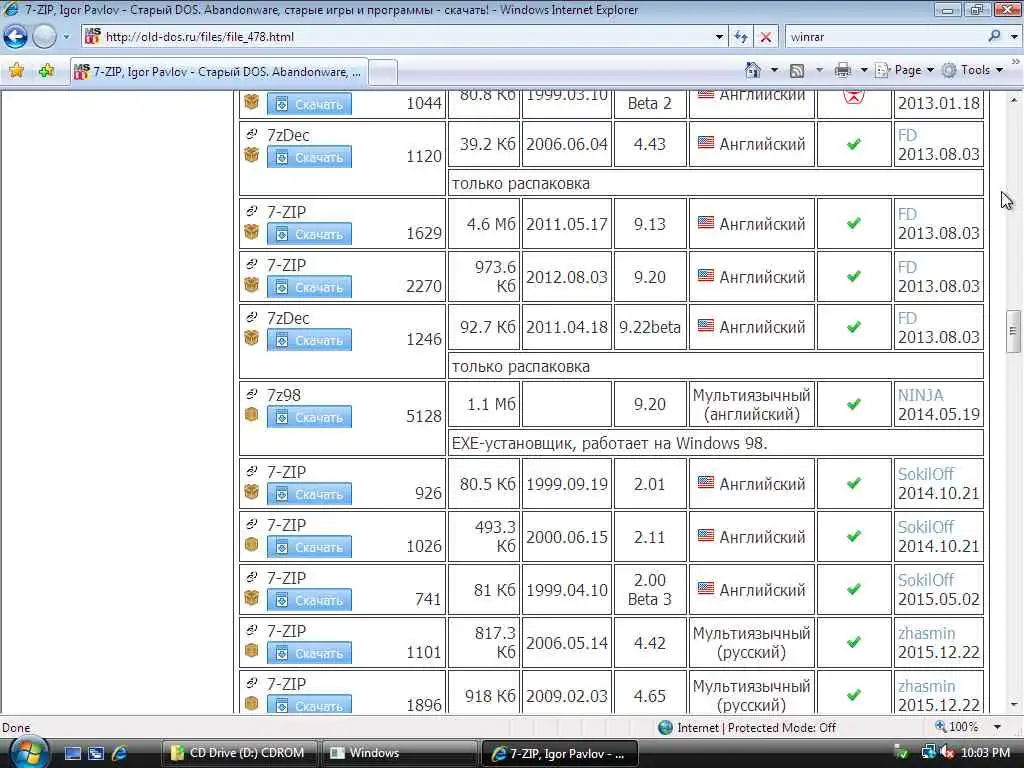Click zhasmin link in 7-ZIP 4.42 row
Viewport: 1024px width, 768px height.
pos(926,633)
